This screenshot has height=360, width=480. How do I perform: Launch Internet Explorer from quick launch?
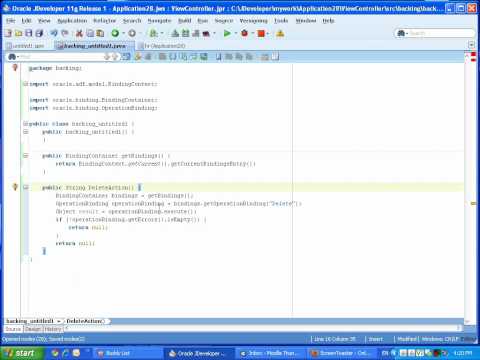click(x=65, y=353)
